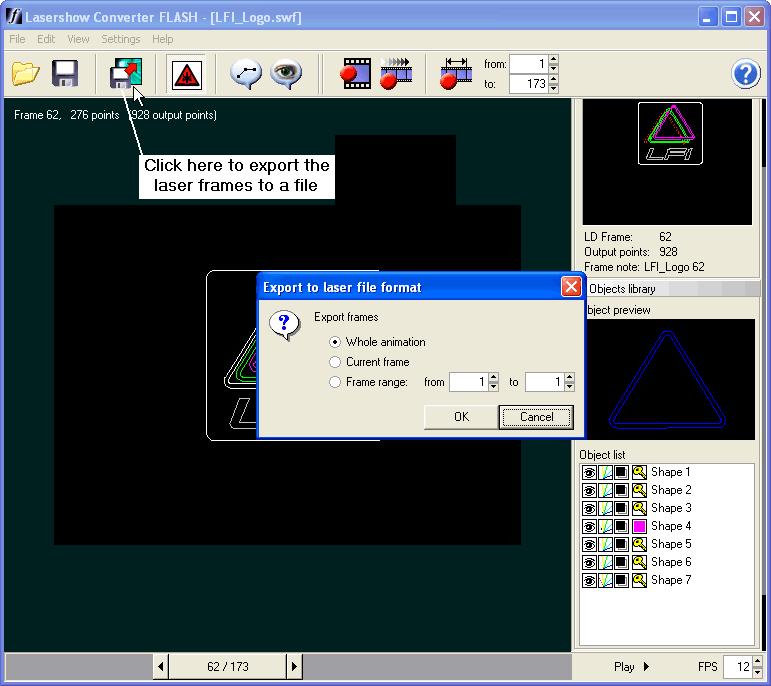Viewport: 771px width, 686px height.
Task: Increase the dialog Frame range 'to' value
Action: coord(569,377)
